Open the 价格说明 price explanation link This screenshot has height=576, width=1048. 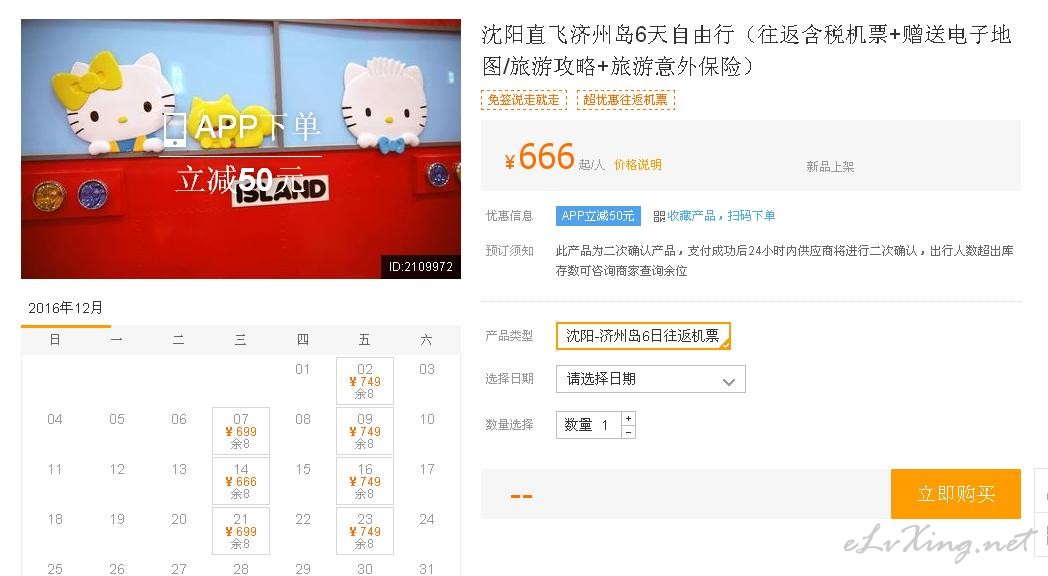click(638, 164)
